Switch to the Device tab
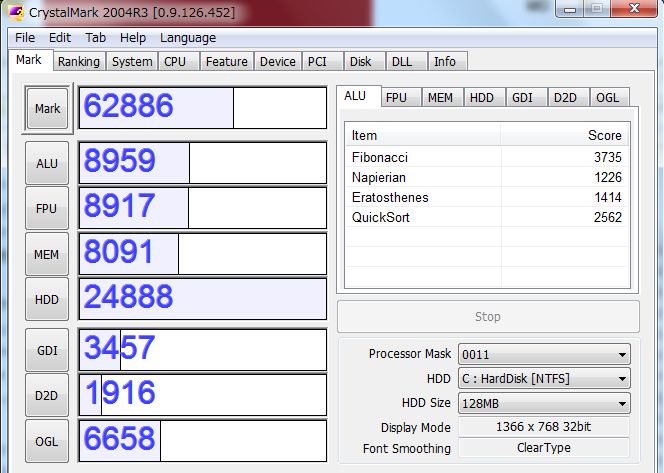The width and height of the screenshot is (664, 473). 278,61
